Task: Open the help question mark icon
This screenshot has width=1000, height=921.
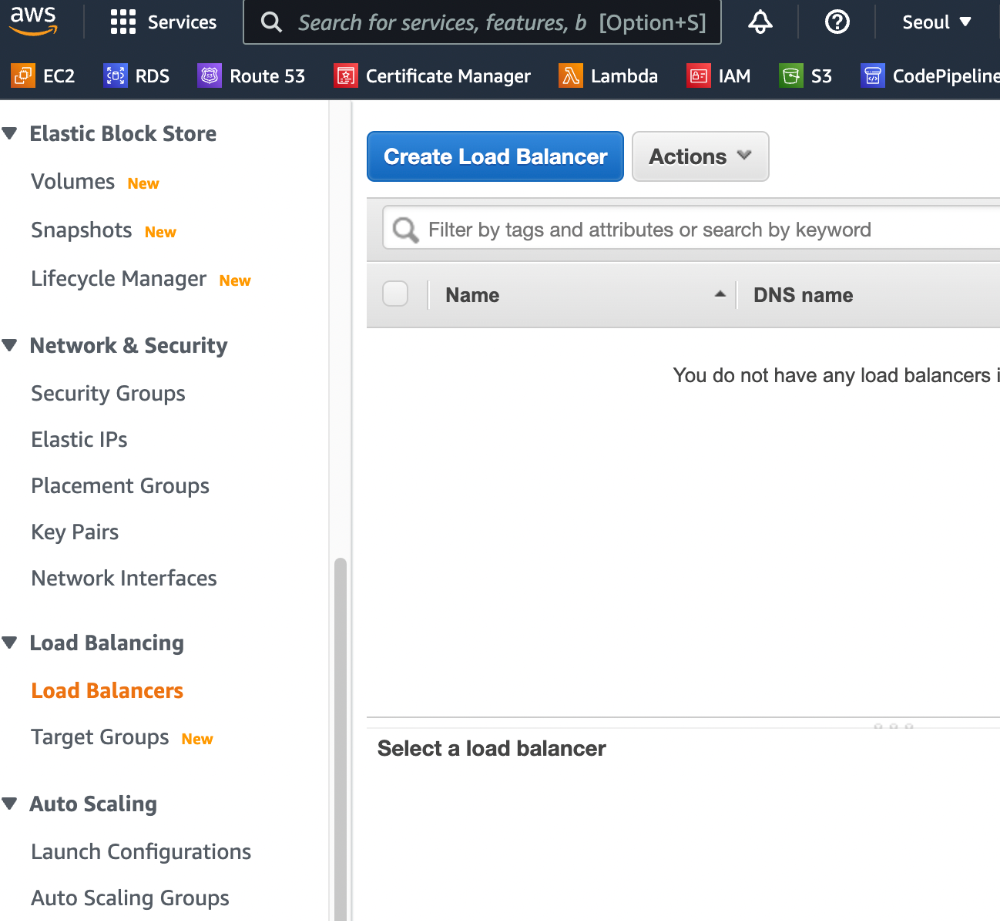Action: point(837,22)
